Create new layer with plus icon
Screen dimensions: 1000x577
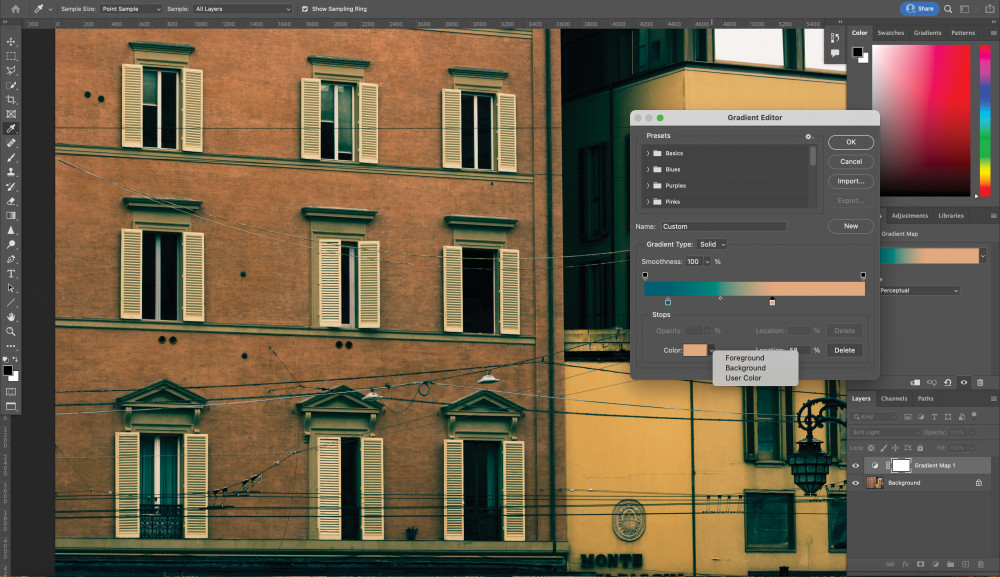966,564
